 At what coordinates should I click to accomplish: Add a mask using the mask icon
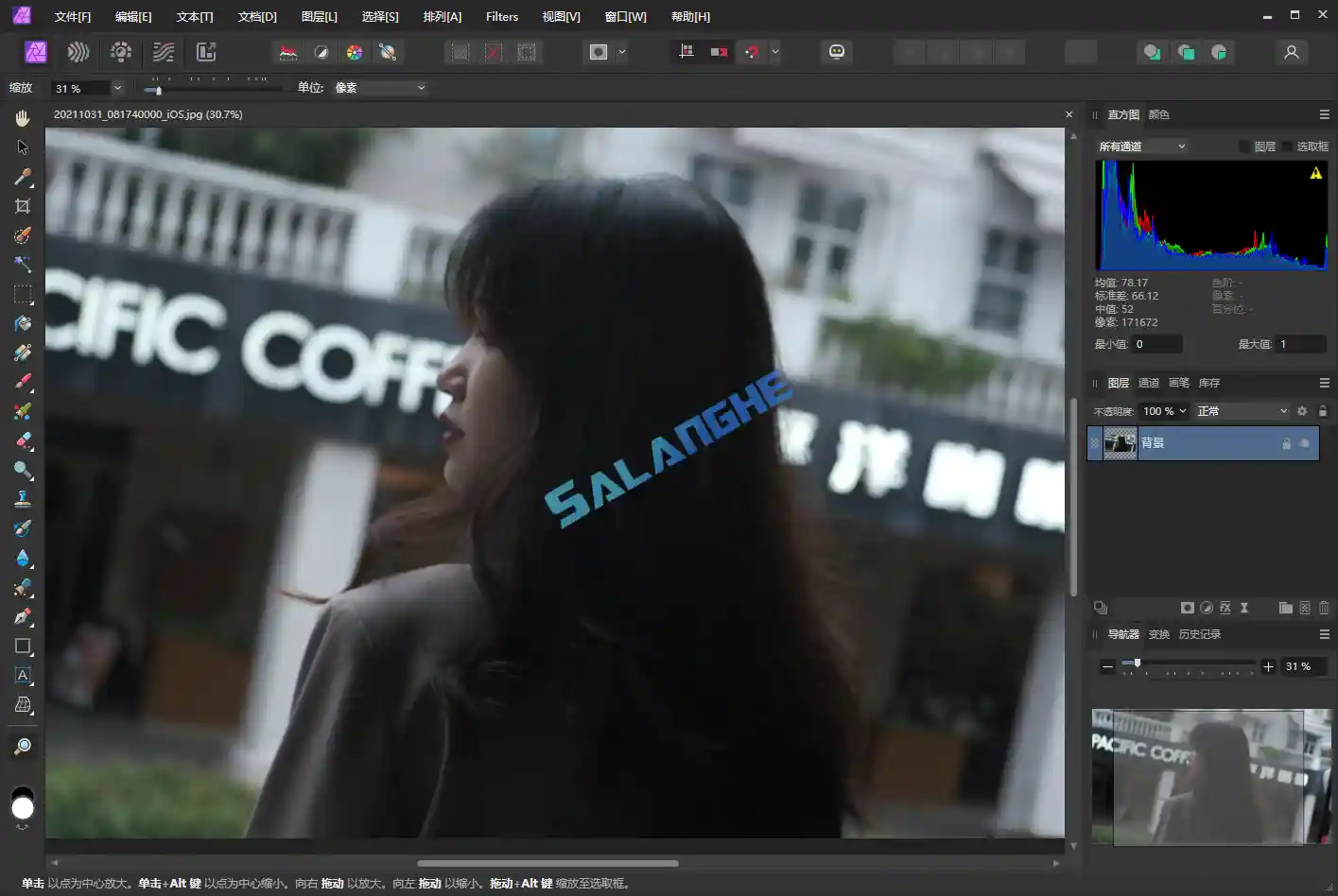point(1188,608)
